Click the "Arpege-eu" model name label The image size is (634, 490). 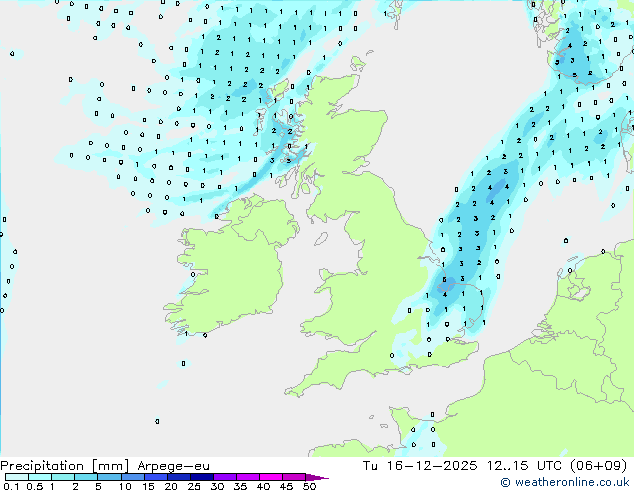(173, 466)
